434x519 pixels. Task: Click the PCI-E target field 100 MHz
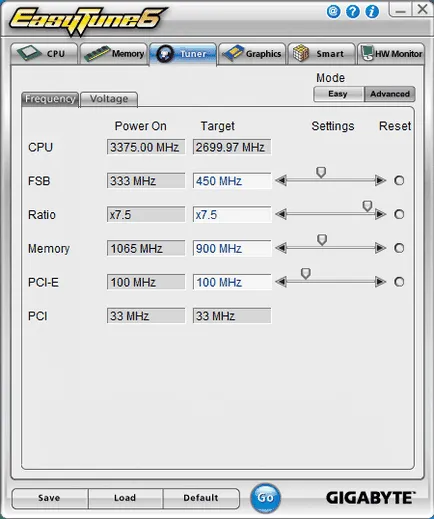pos(232,282)
